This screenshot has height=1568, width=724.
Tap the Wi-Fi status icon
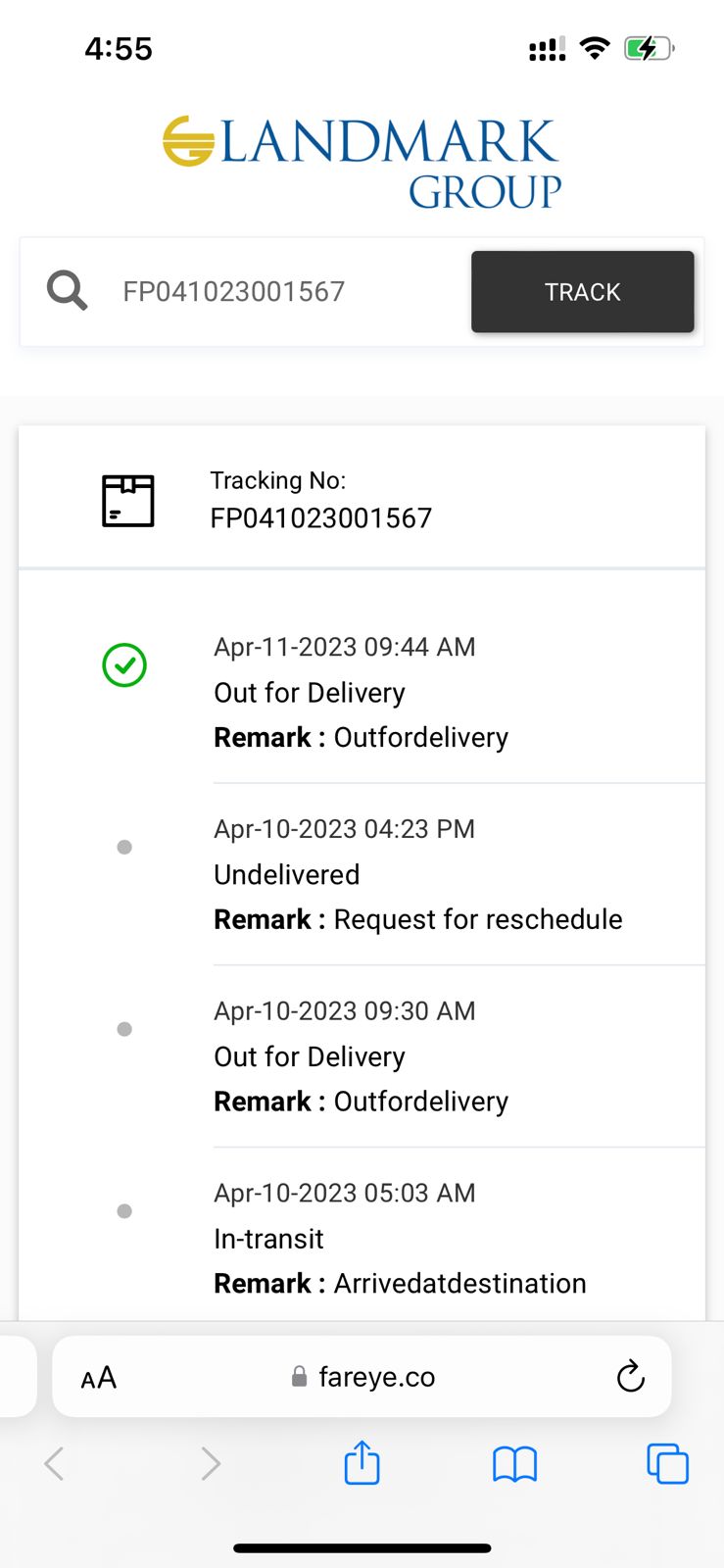(595, 48)
